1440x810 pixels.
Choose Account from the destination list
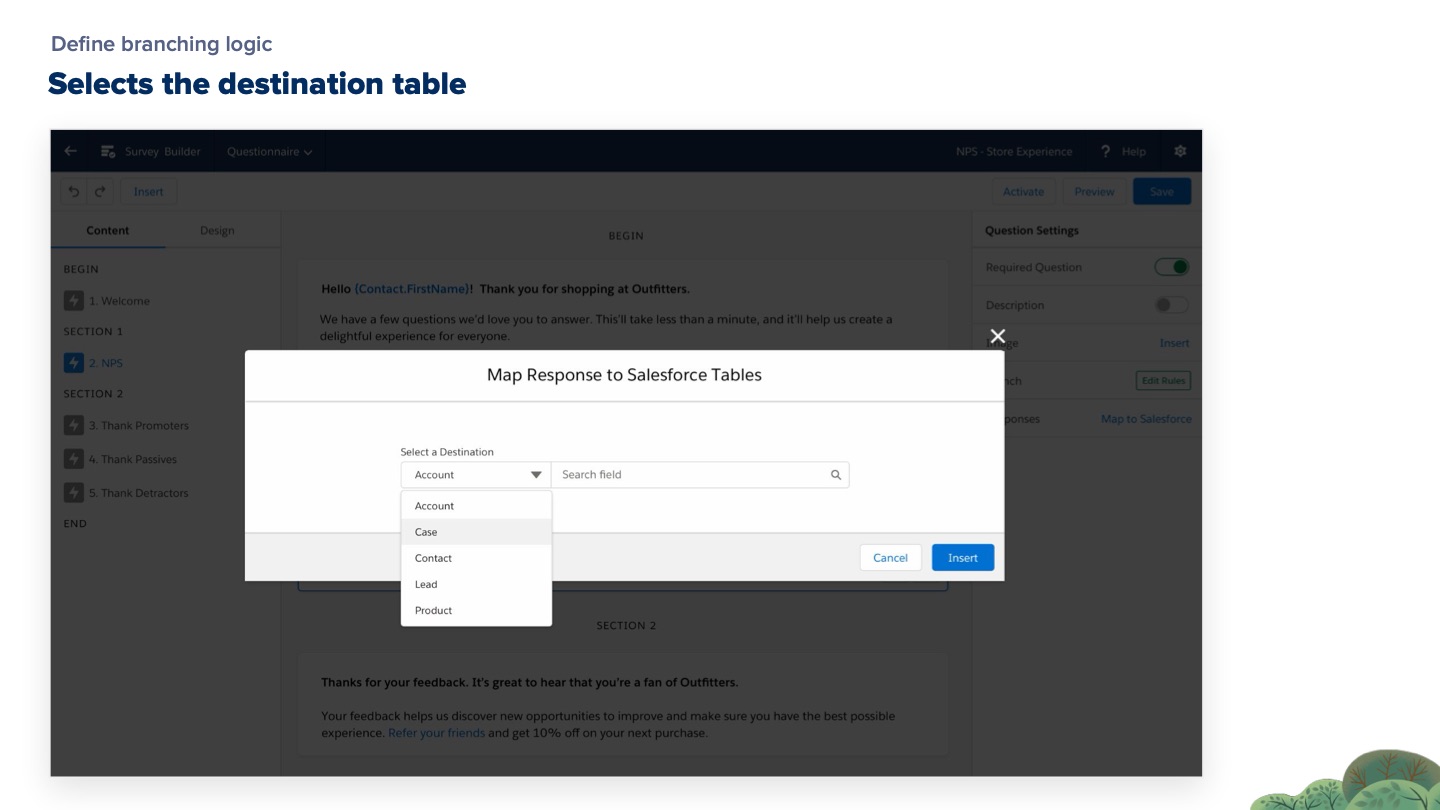(476, 506)
